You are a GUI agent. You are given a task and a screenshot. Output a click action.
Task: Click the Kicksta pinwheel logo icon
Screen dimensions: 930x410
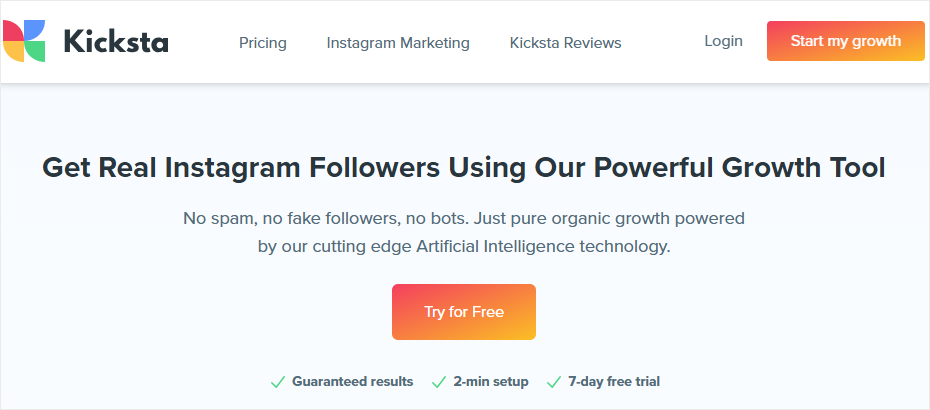click(x=24, y=41)
